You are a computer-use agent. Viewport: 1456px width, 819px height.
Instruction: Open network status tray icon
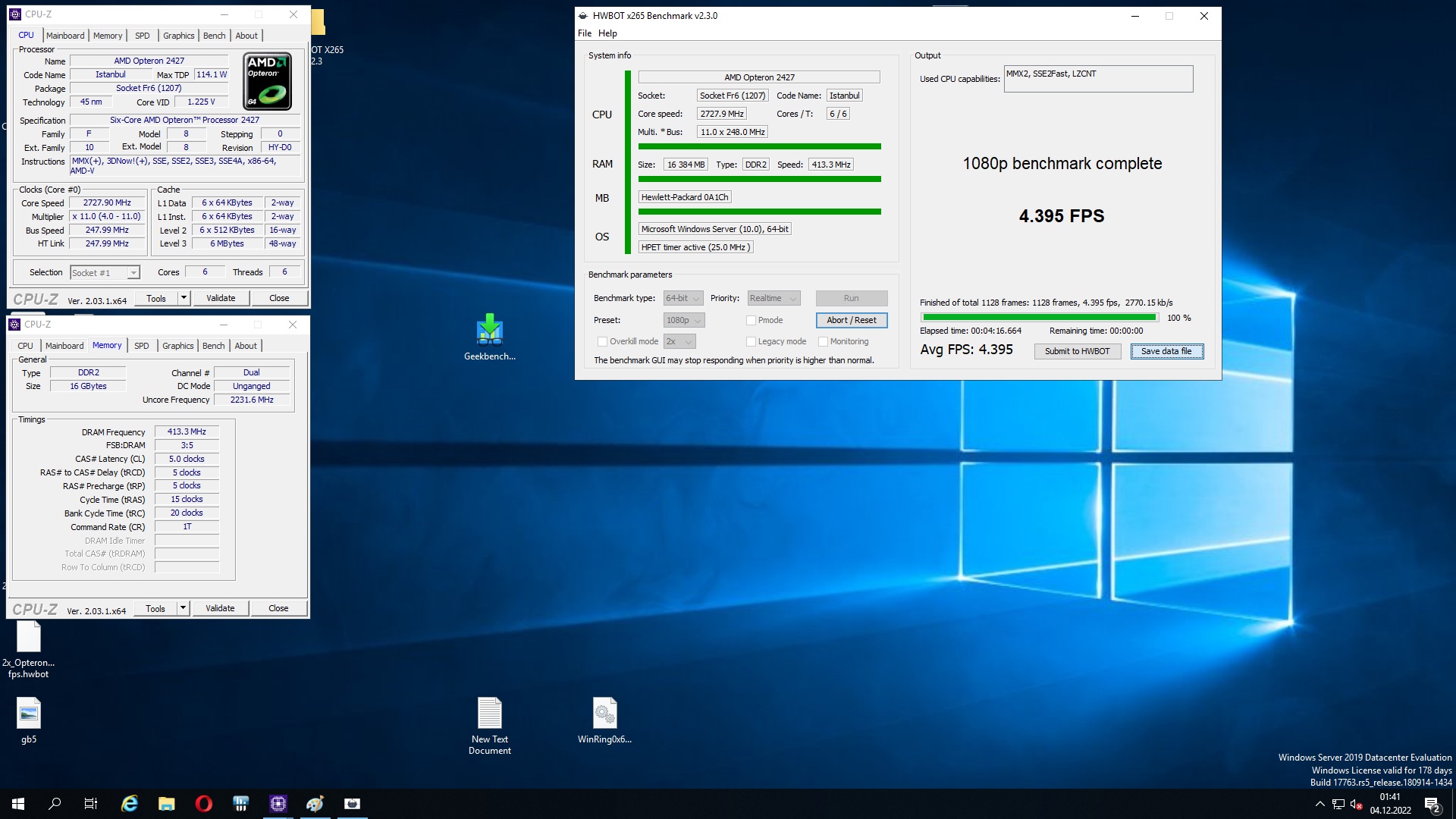click(1338, 805)
